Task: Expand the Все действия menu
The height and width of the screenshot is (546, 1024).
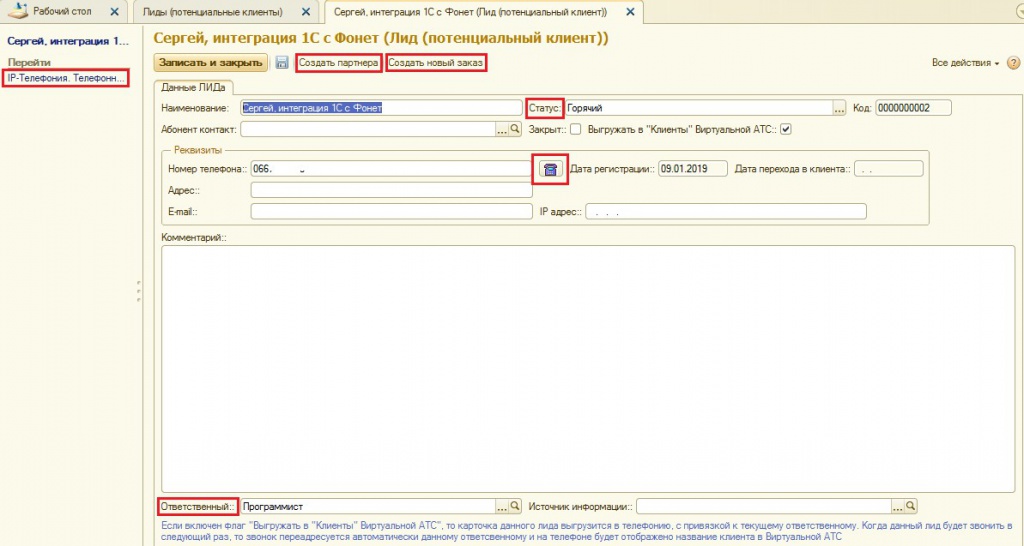Action: [x=965, y=63]
